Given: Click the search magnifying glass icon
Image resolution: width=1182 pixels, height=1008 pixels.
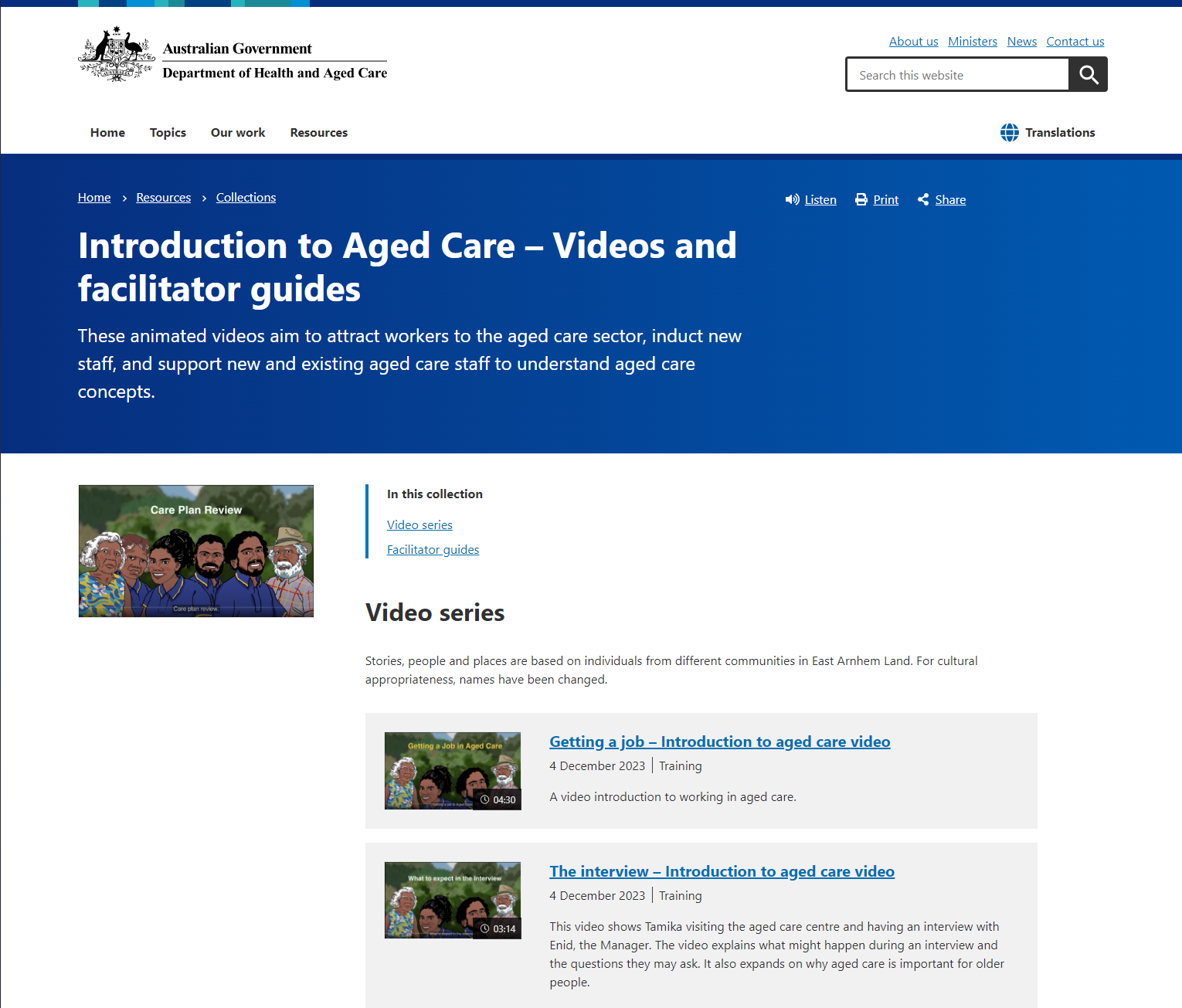Looking at the screenshot, I should point(1088,74).
